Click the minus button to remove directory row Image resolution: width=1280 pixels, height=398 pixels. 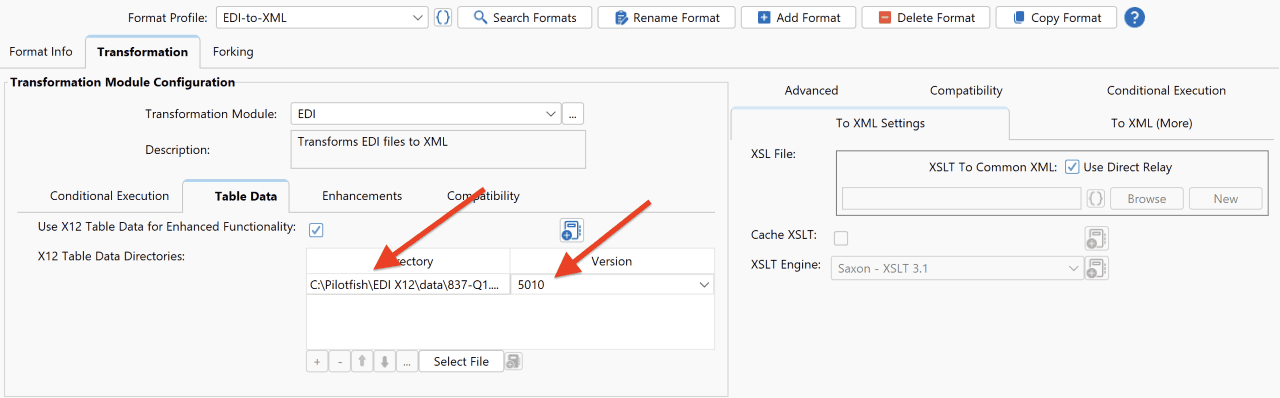[339, 361]
